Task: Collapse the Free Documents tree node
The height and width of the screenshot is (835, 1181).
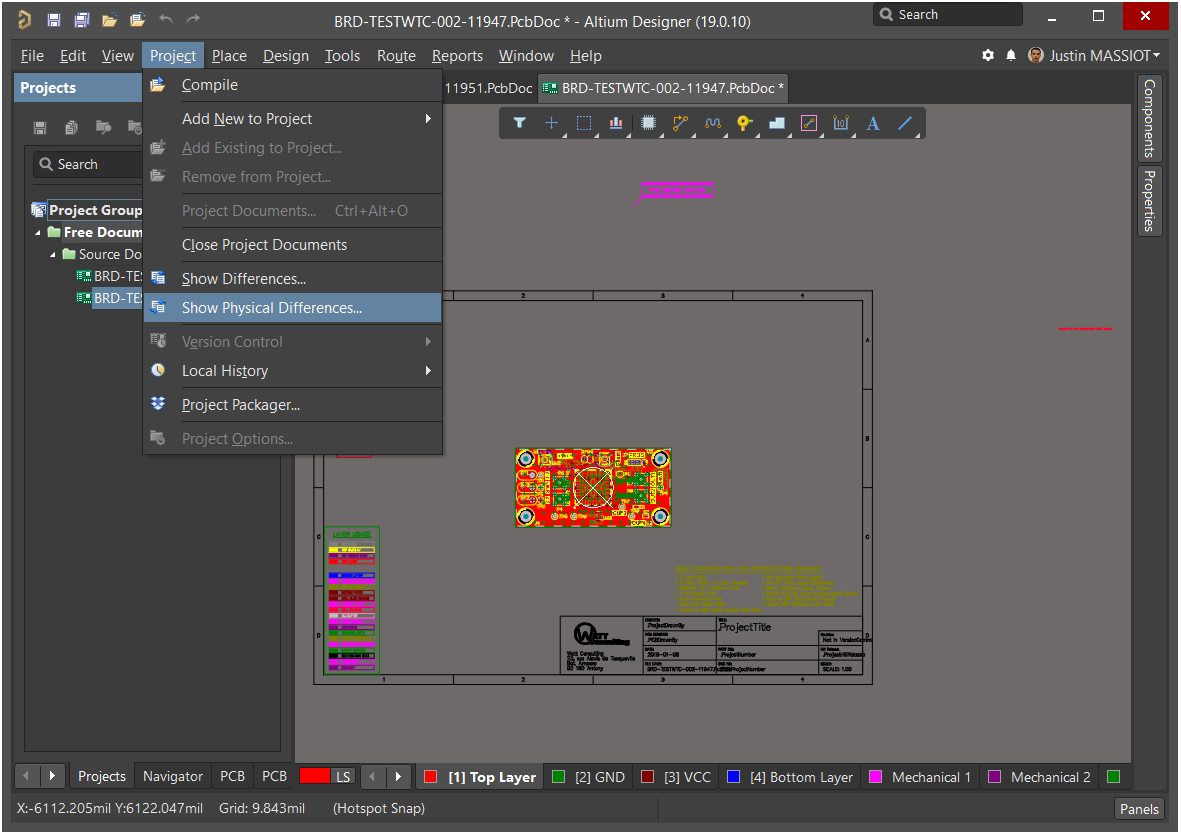Action: click(39, 232)
